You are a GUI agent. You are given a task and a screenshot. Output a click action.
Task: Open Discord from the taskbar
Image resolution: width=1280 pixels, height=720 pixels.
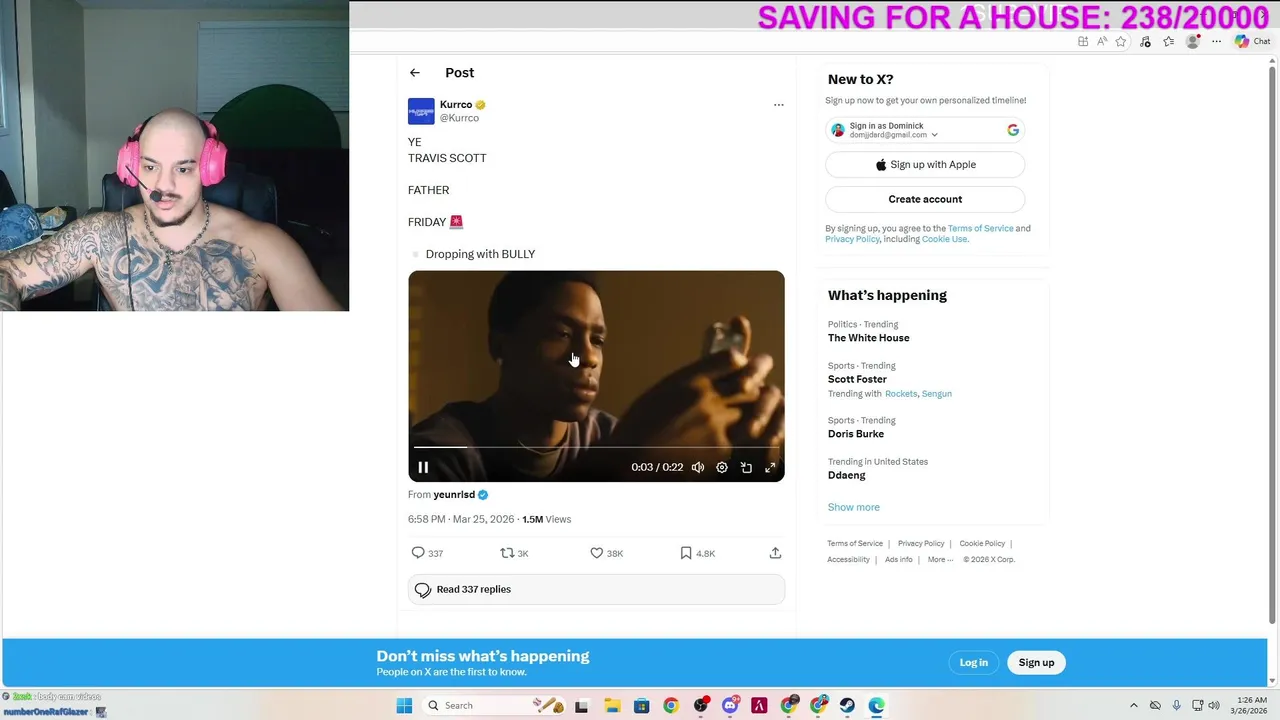coord(730,706)
